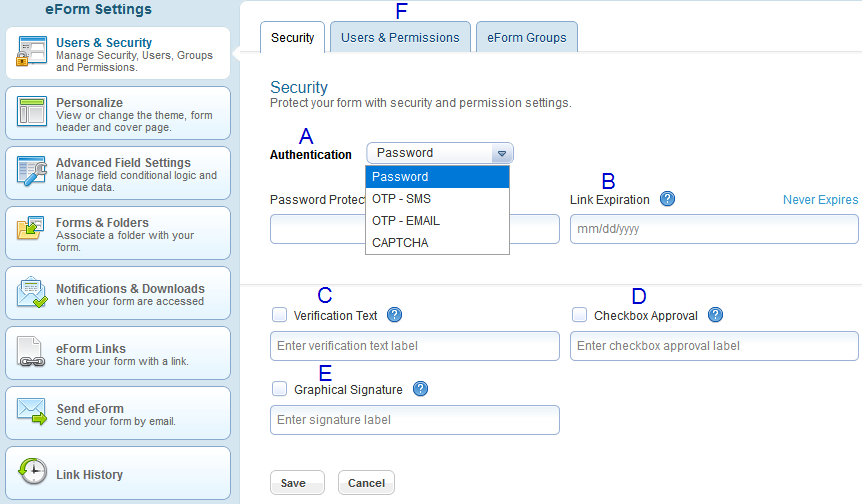The width and height of the screenshot is (862, 504).
Task: View Link History clock icon
Action: tap(32, 471)
